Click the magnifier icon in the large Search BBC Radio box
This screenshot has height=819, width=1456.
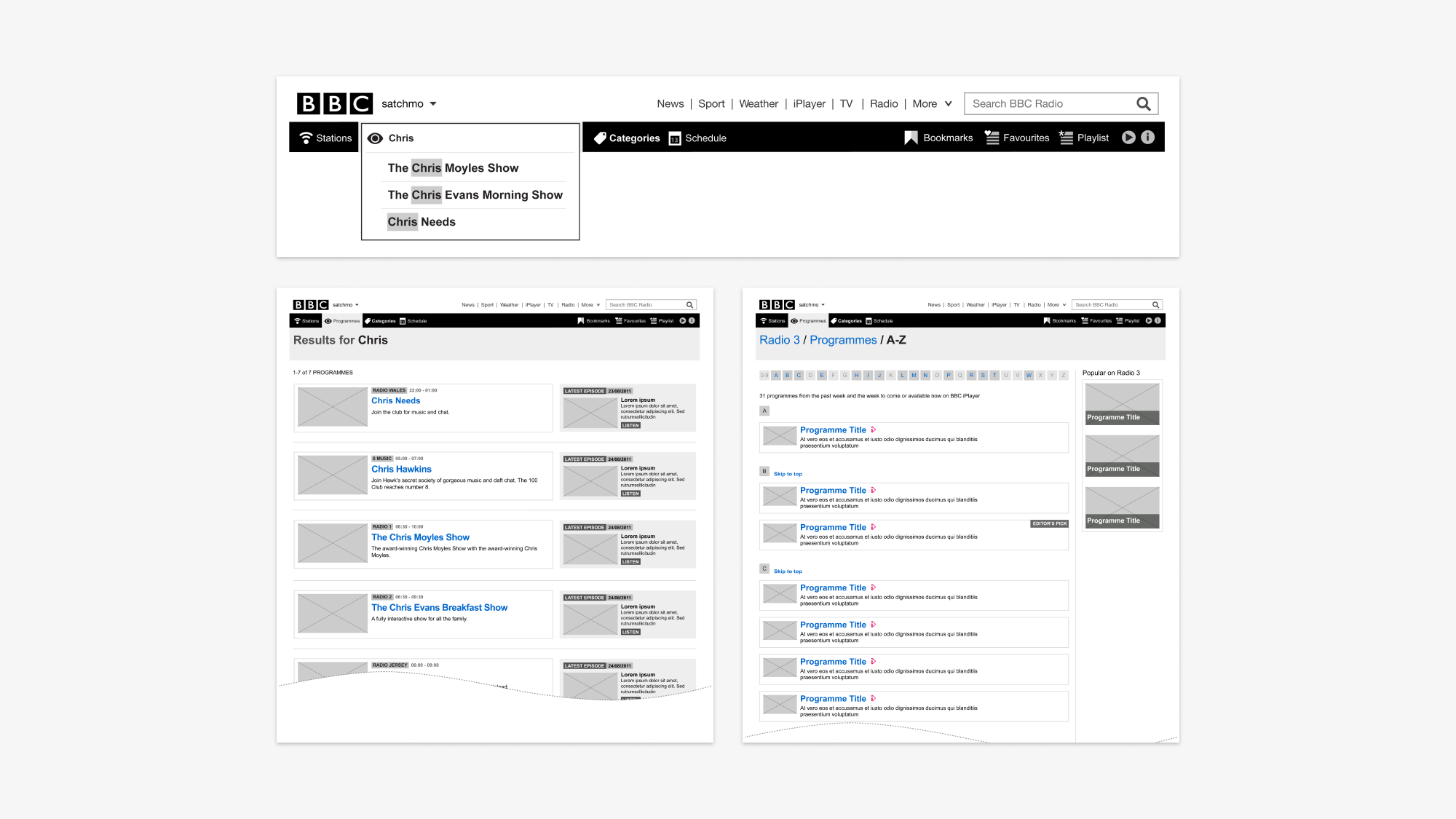click(1144, 104)
